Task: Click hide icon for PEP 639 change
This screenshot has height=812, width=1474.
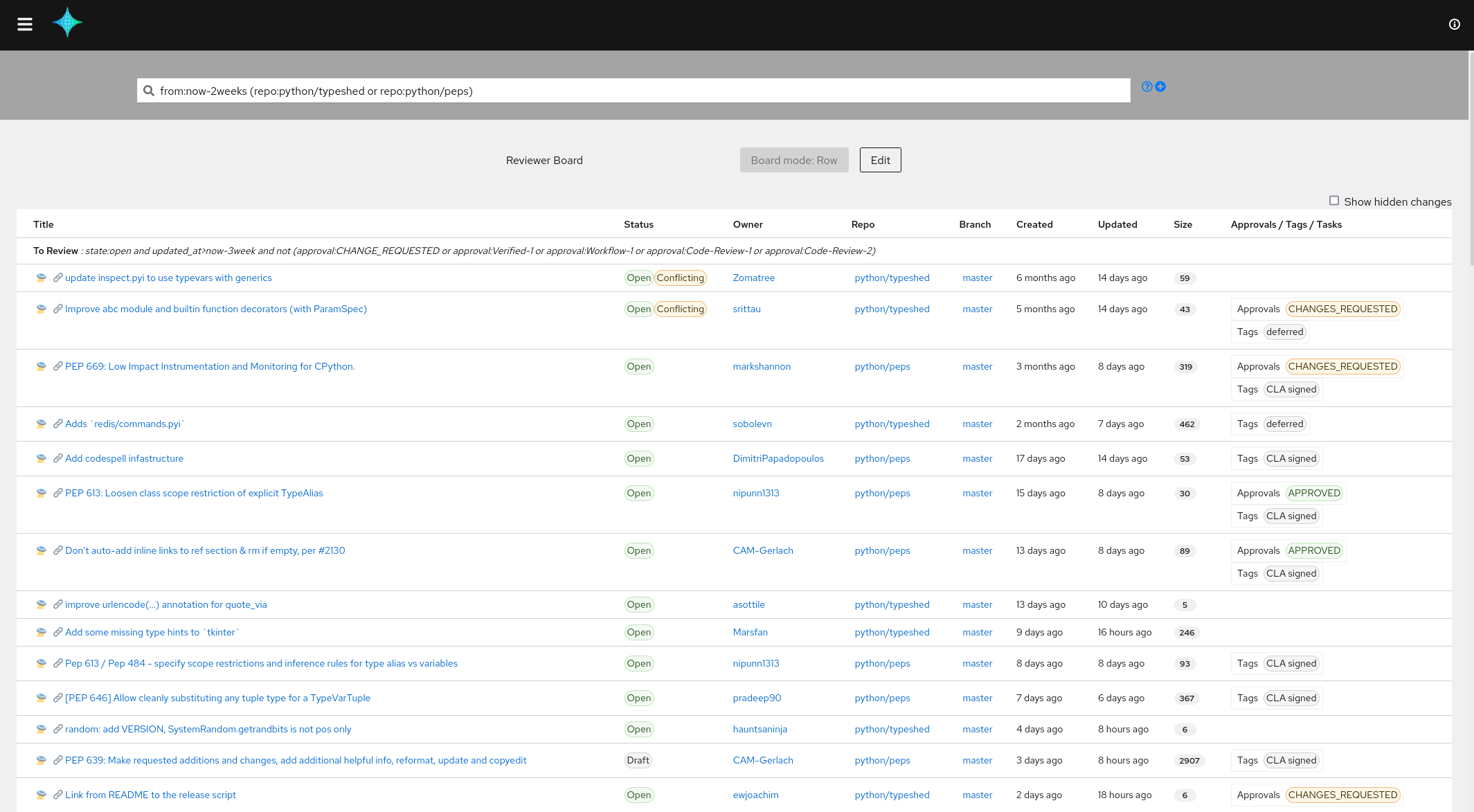Action: point(42,760)
